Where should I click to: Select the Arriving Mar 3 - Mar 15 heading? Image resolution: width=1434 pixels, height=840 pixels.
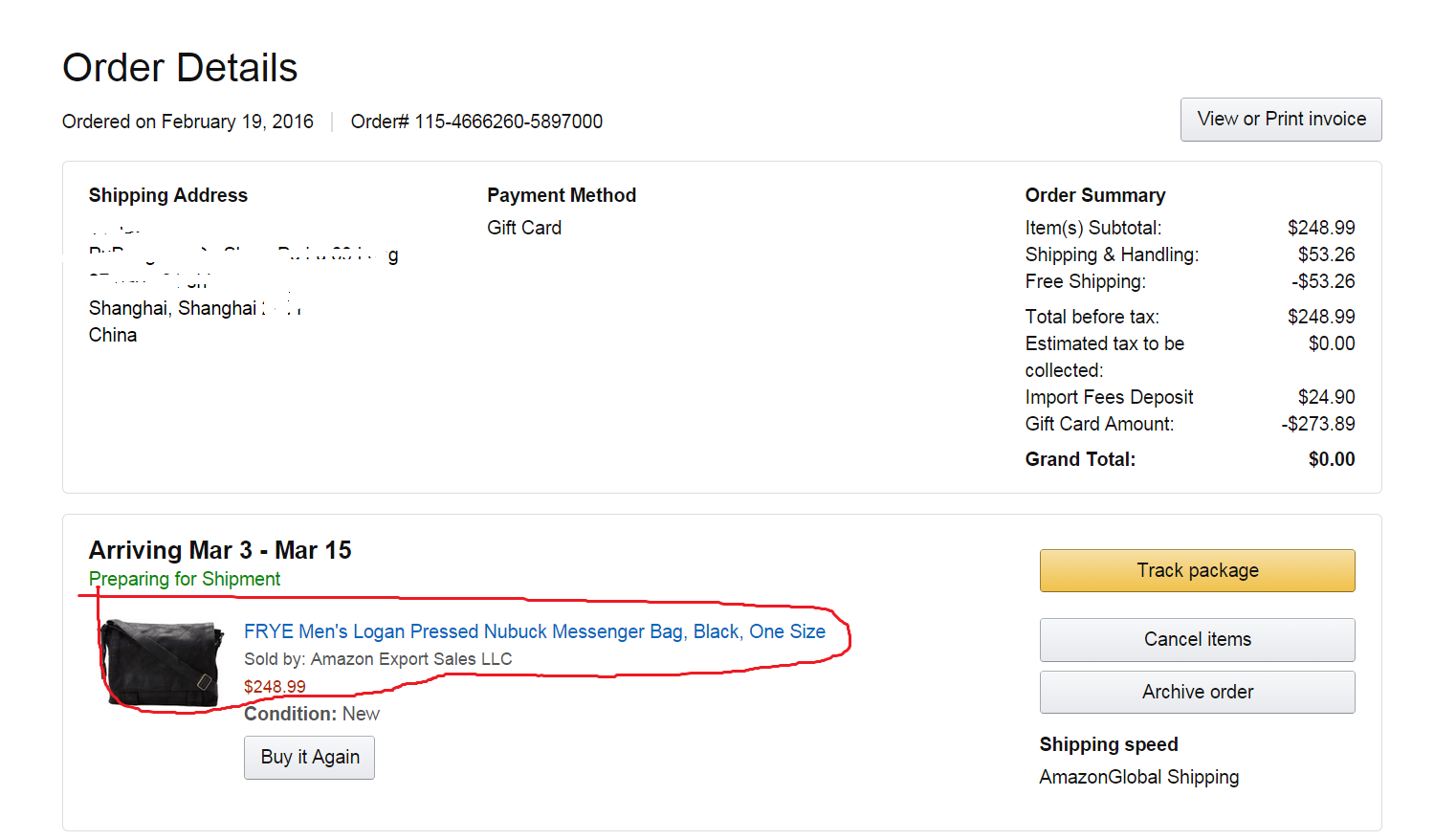220,550
